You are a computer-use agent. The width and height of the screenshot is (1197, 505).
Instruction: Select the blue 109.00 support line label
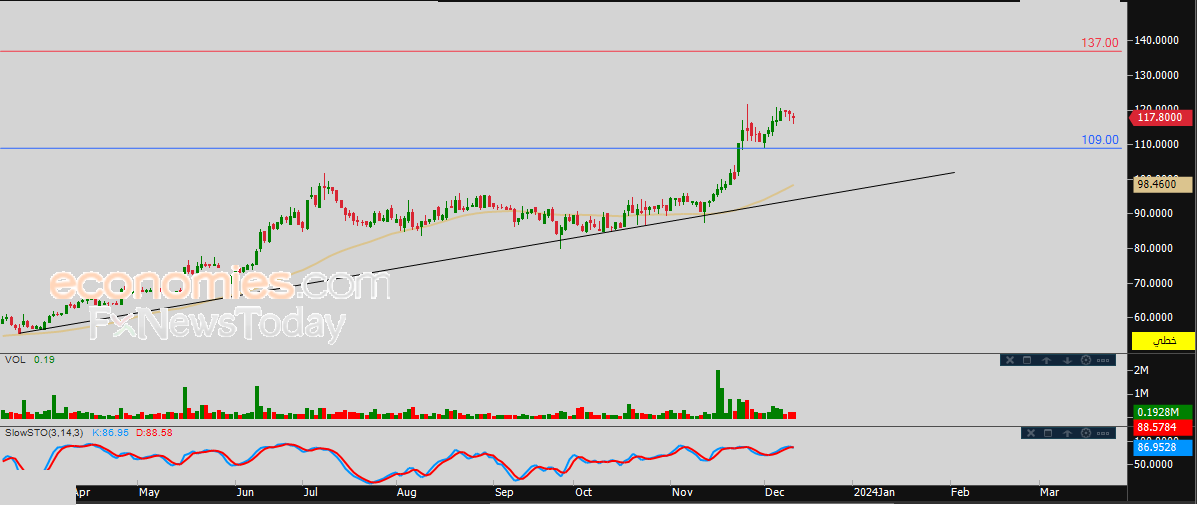click(x=1100, y=140)
